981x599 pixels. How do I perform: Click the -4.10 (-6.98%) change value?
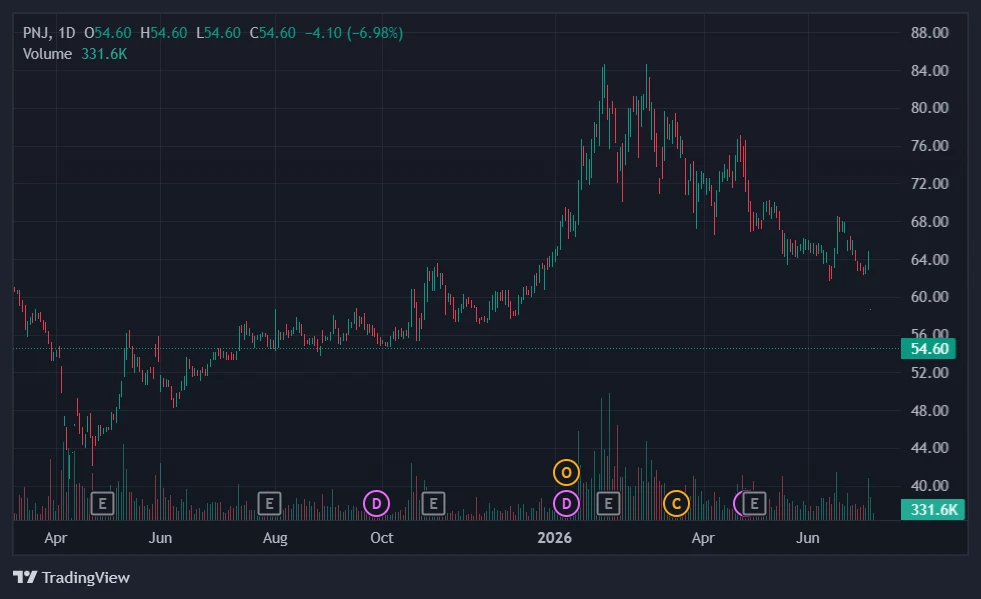(x=354, y=33)
